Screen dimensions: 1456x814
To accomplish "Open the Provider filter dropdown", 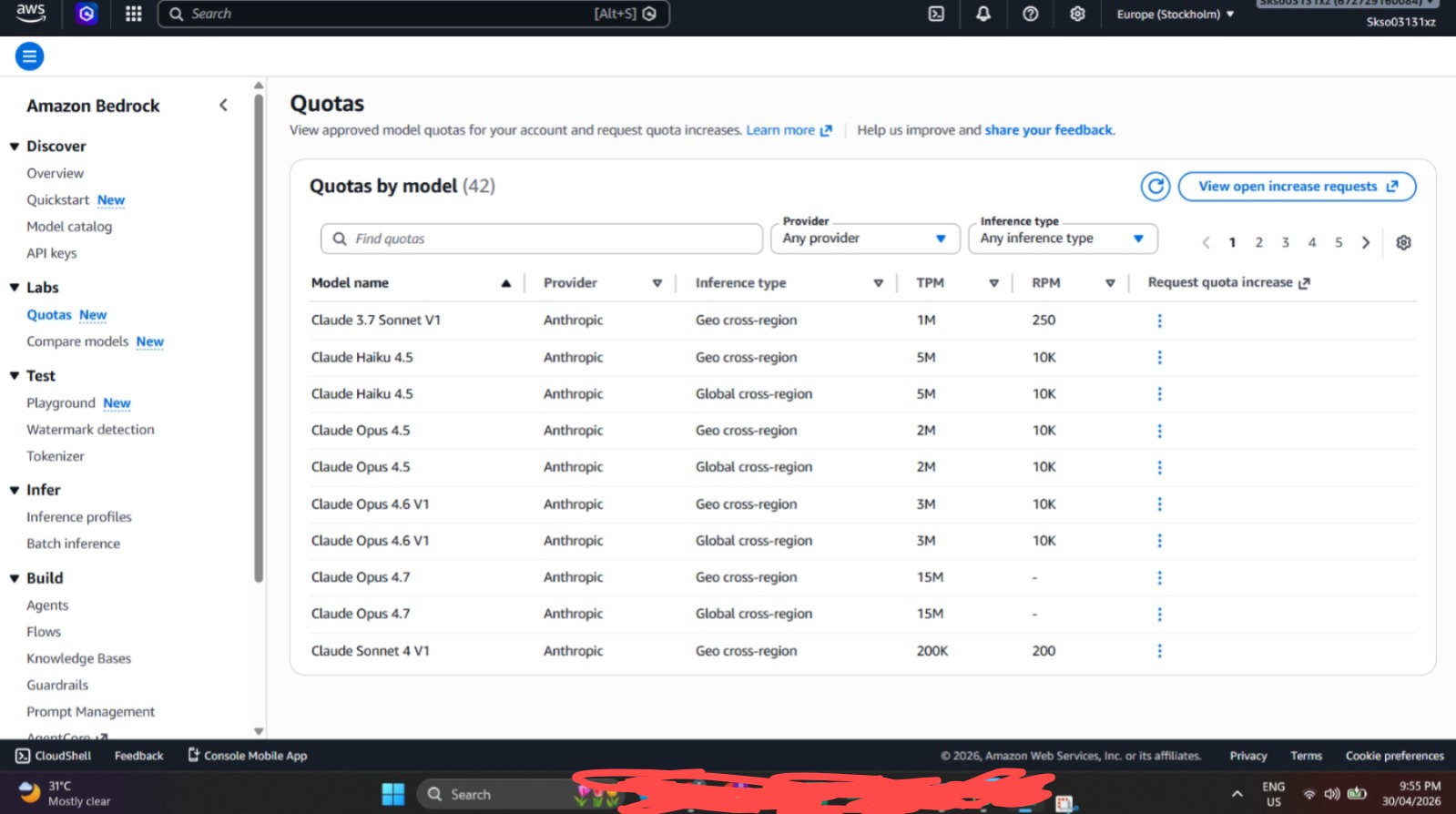I will [x=865, y=239].
